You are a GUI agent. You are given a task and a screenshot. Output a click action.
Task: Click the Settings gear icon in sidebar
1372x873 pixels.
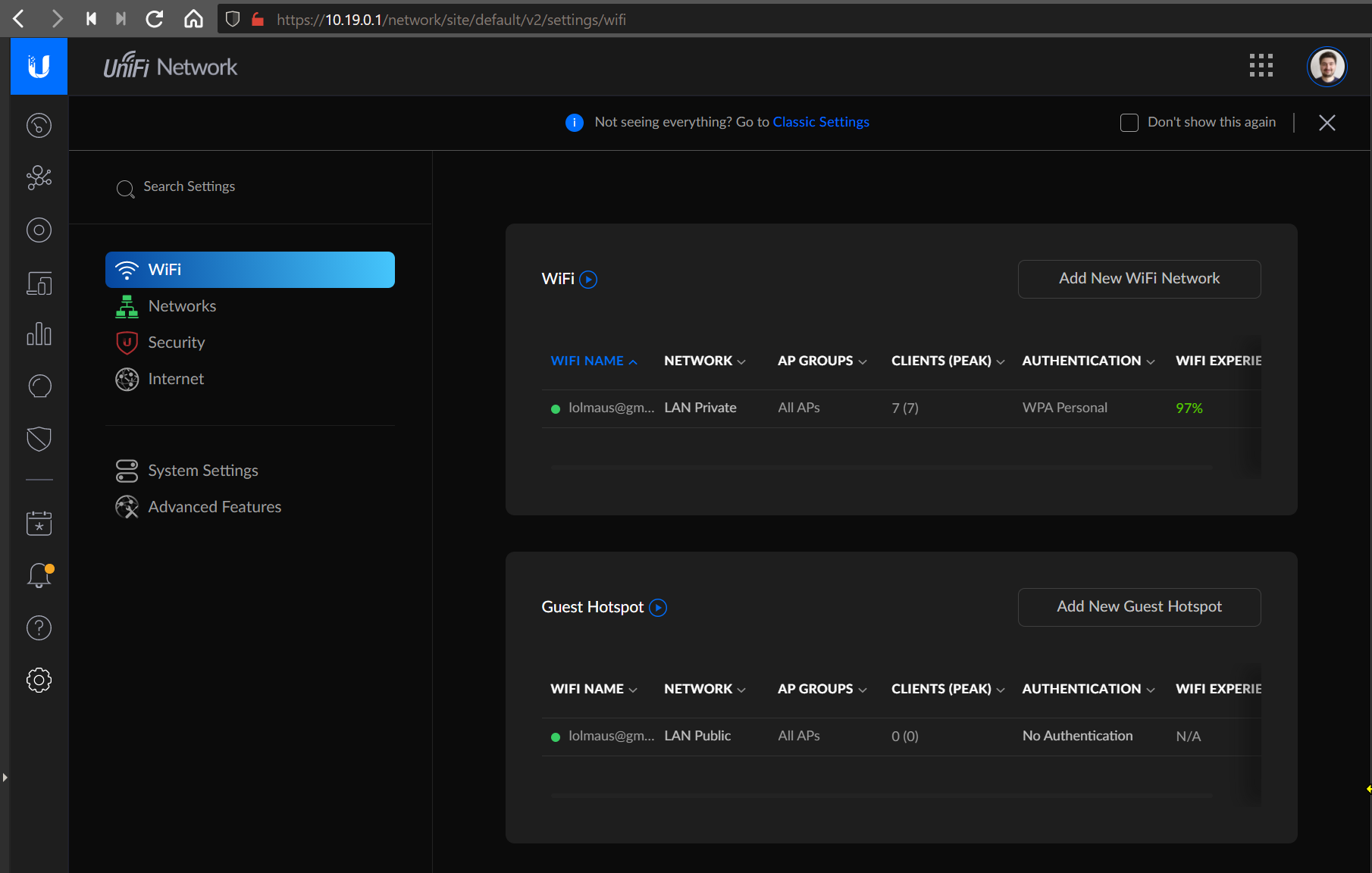(39, 680)
